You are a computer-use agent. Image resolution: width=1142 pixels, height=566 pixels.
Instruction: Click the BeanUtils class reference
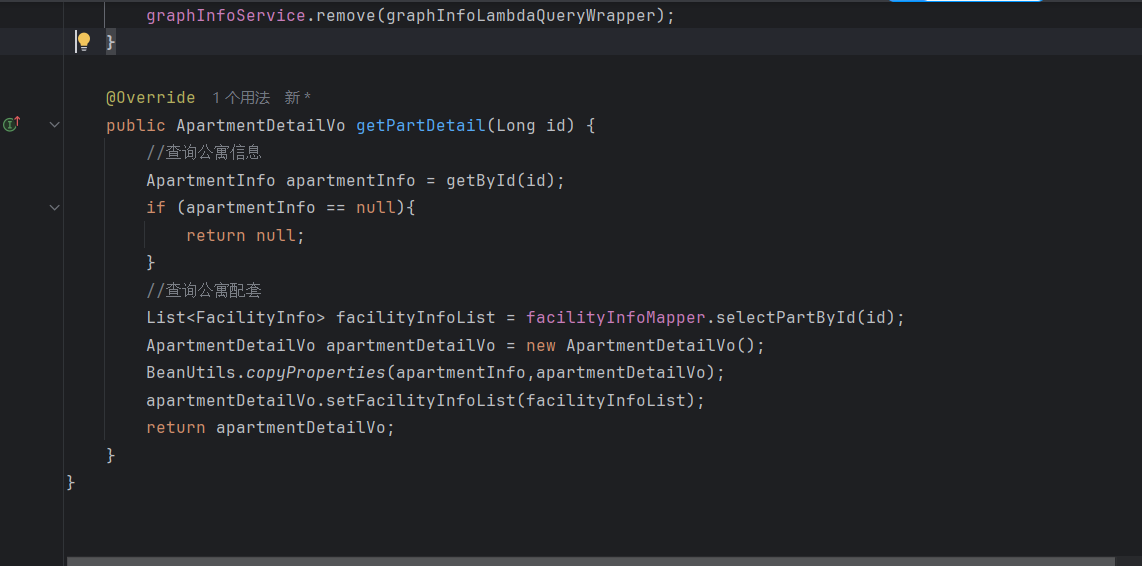191,372
